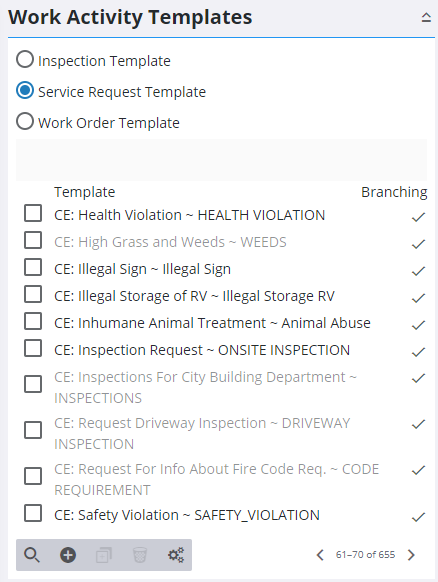Click the Branching column header
This screenshot has width=438, height=582.
pos(394,192)
